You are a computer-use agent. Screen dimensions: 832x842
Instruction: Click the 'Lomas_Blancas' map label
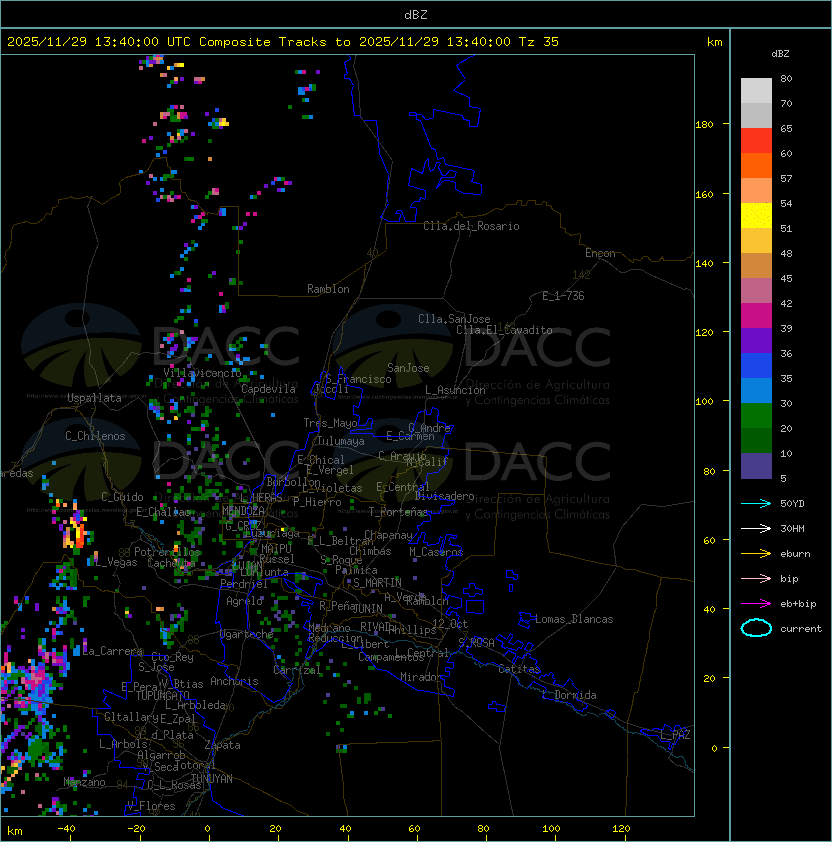[x=574, y=619]
